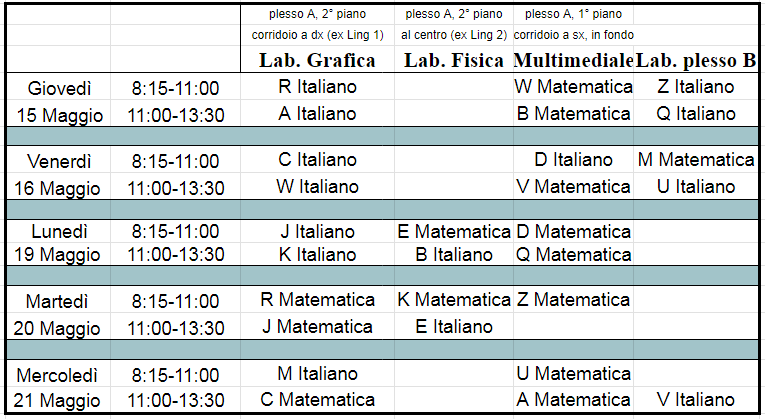
Task: Click the Lab. plesso B header
Action: pyautogui.click(x=696, y=60)
